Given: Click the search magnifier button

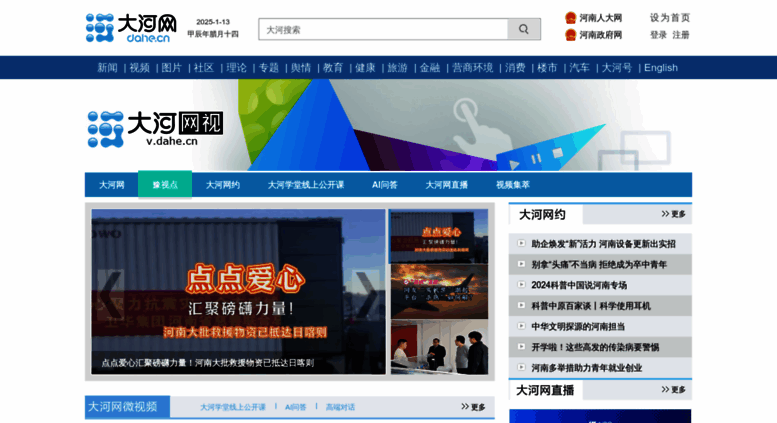Looking at the screenshot, I should coord(524,29).
